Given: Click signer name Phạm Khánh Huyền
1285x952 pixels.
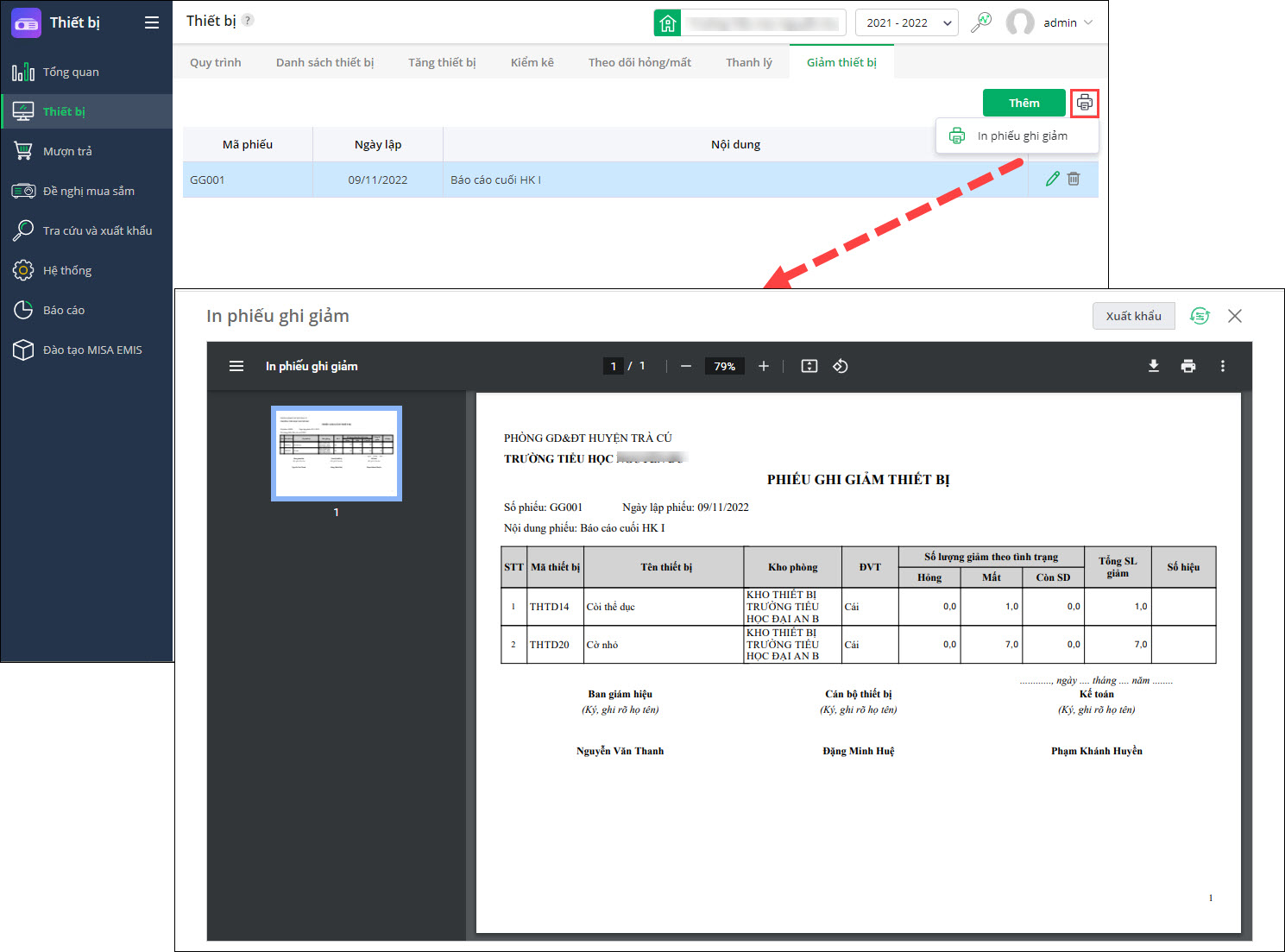Looking at the screenshot, I should [1097, 751].
